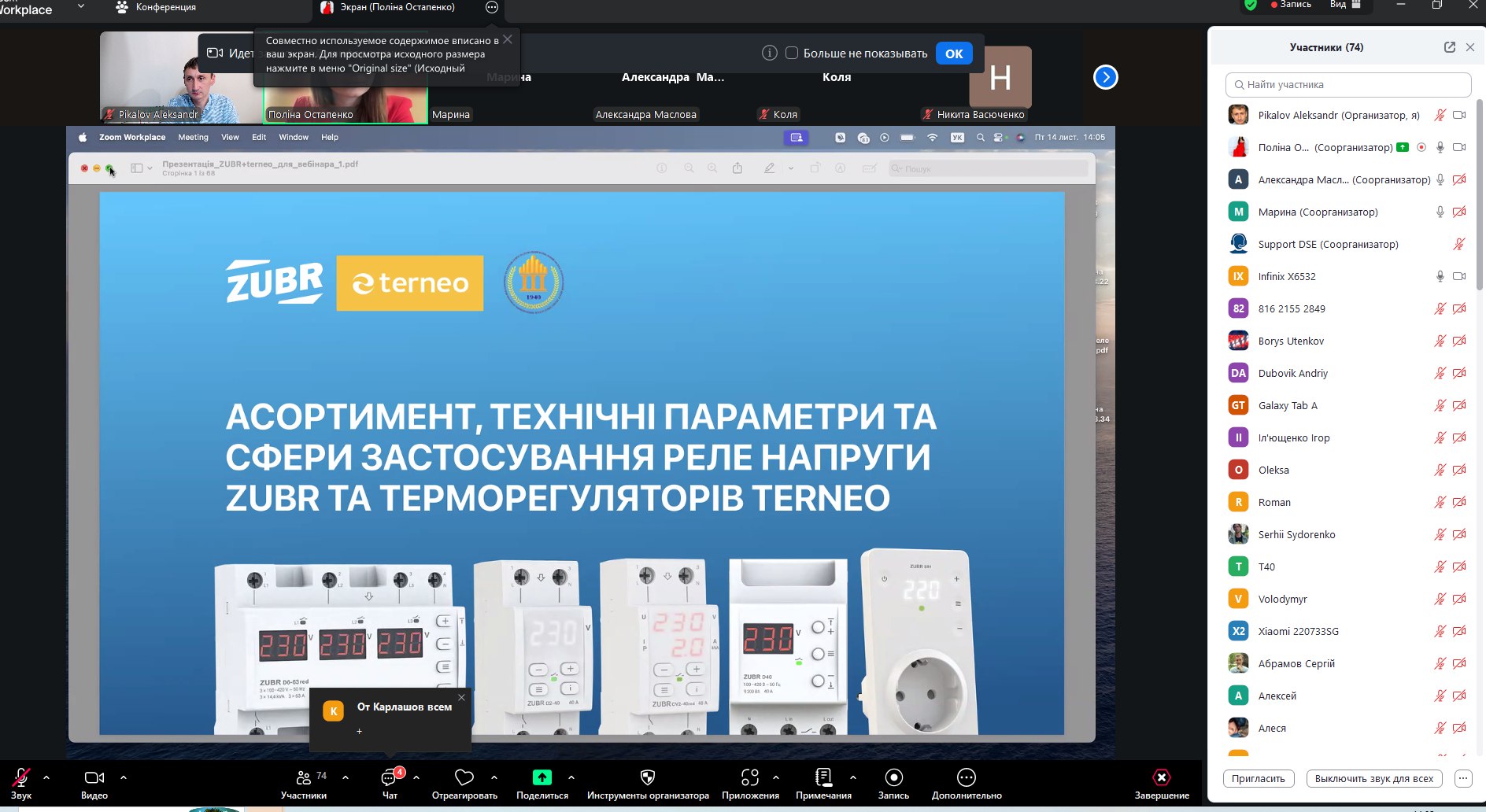Expand video options arrow next to Видео
The height and width of the screenshot is (812, 1486).
tap(124, 777)
